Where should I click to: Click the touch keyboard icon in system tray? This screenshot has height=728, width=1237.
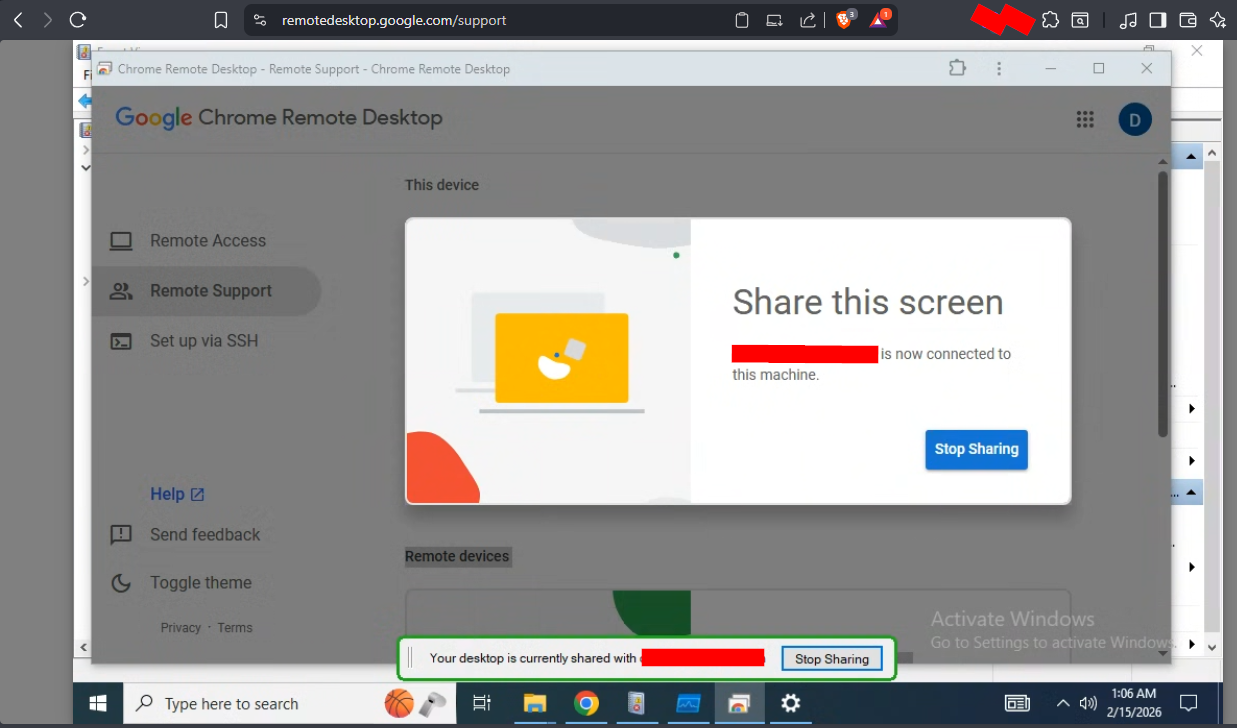tap(1017, 704)
